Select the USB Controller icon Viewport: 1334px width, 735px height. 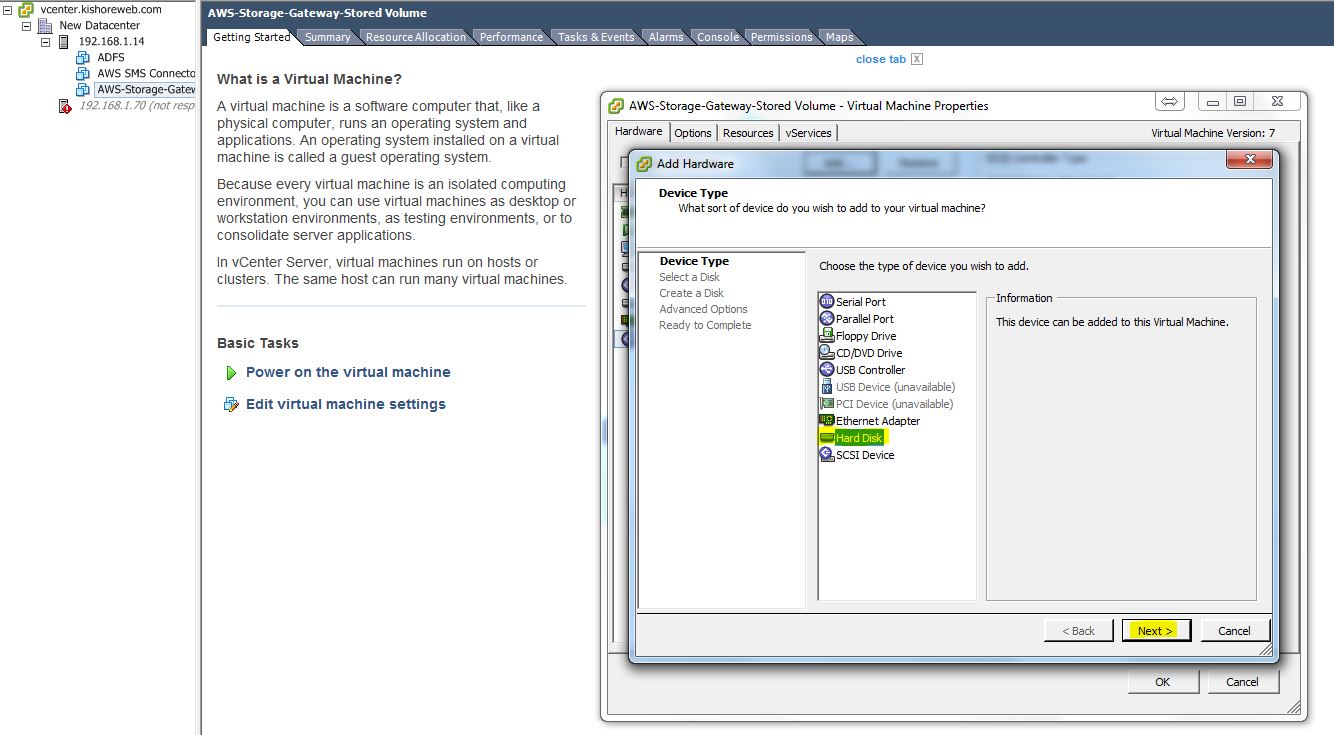(827, 369)
